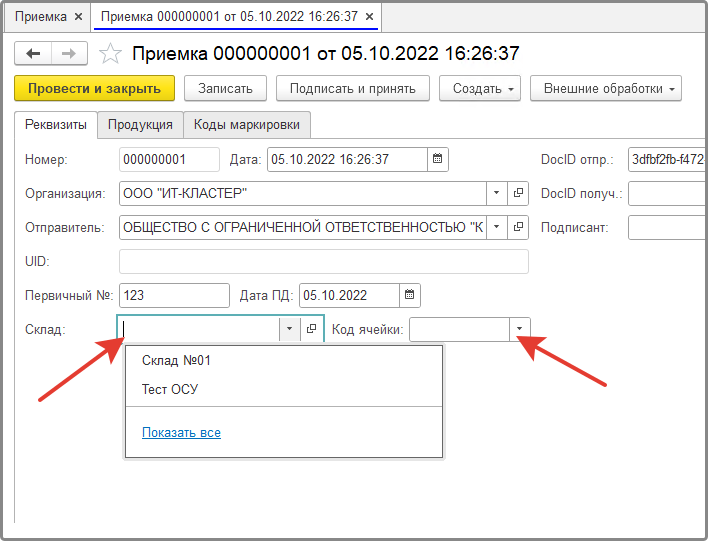Go back with the left arrow button

coord(33,54)
